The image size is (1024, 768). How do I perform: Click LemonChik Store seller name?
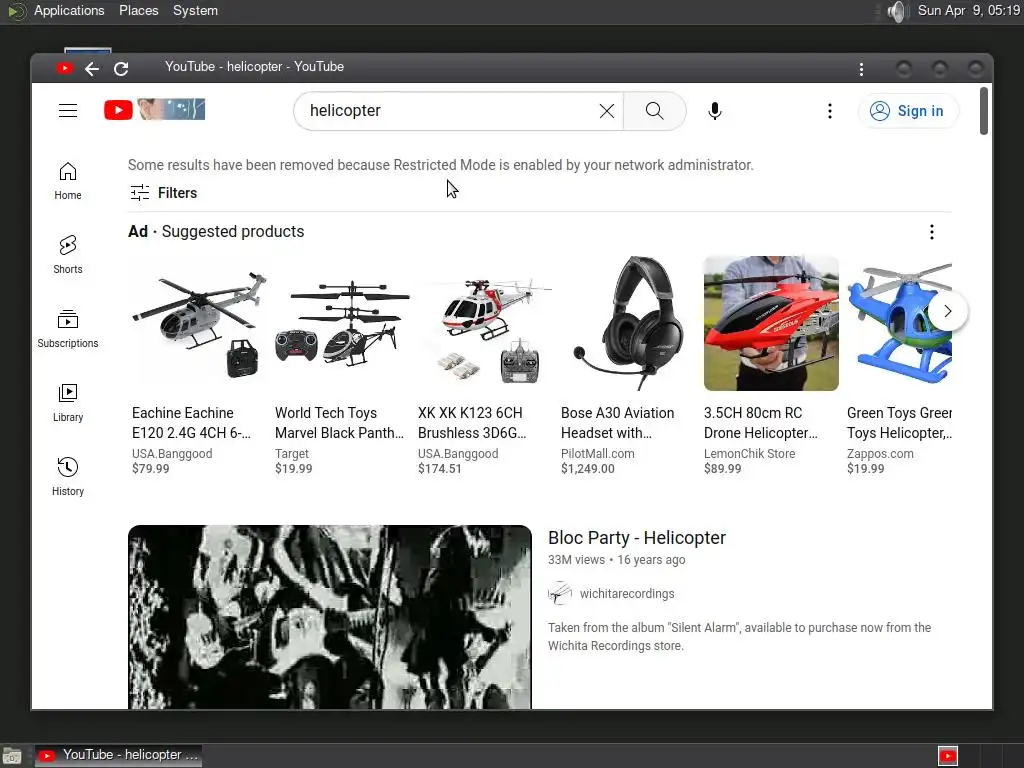tap(750, 453)
